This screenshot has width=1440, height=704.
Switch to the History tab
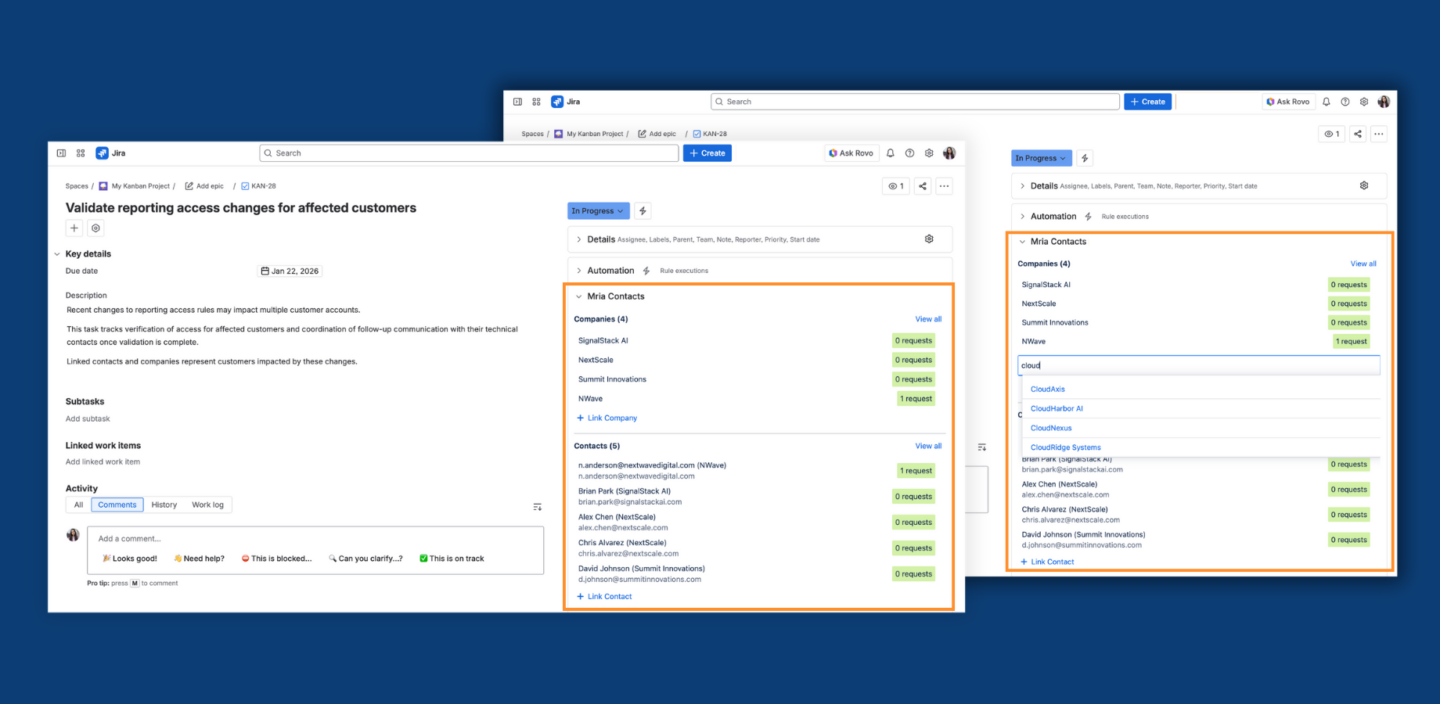click(x=164, y=504)
